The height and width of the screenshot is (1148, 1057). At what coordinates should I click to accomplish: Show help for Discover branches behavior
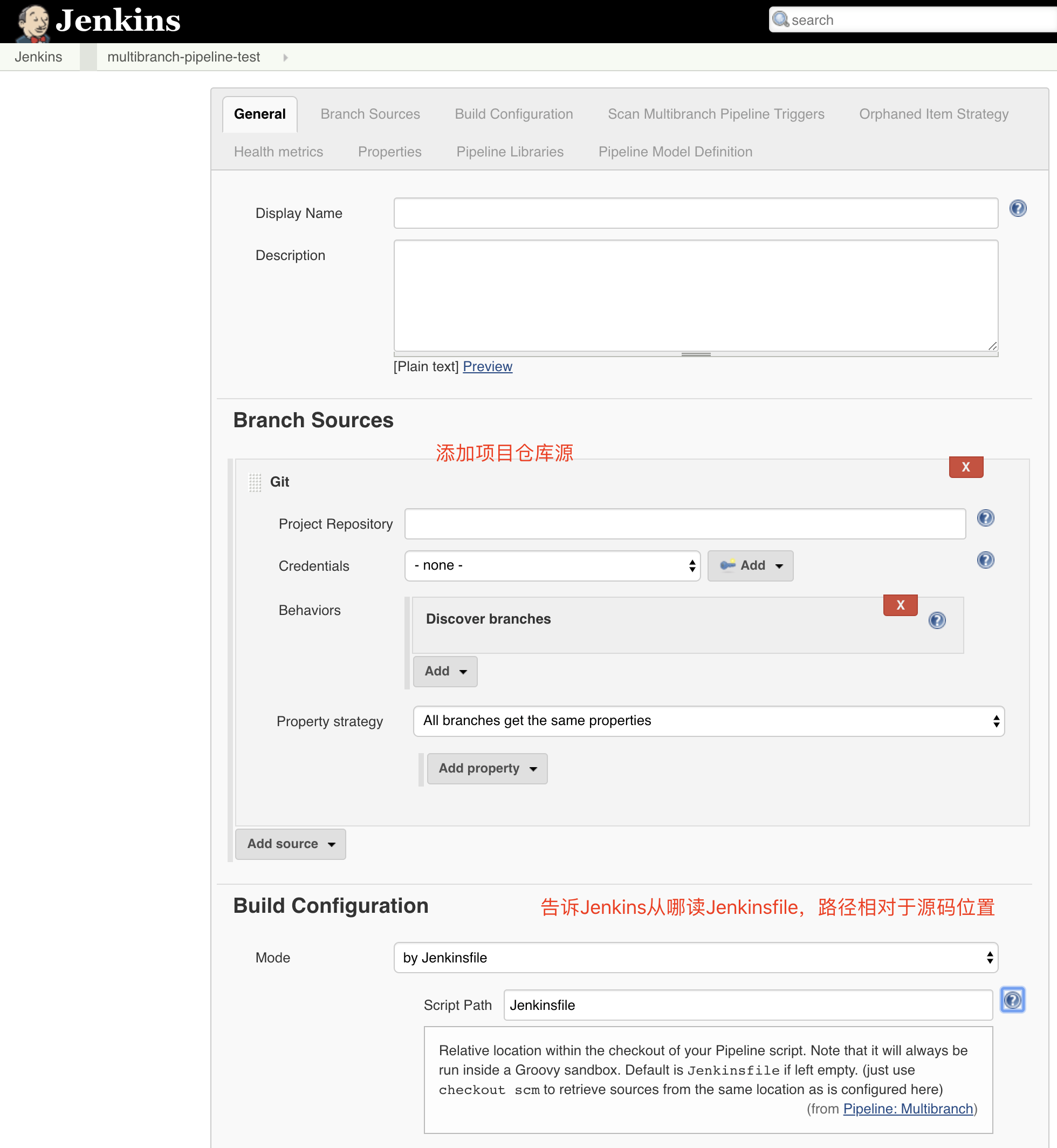[936, 620]
